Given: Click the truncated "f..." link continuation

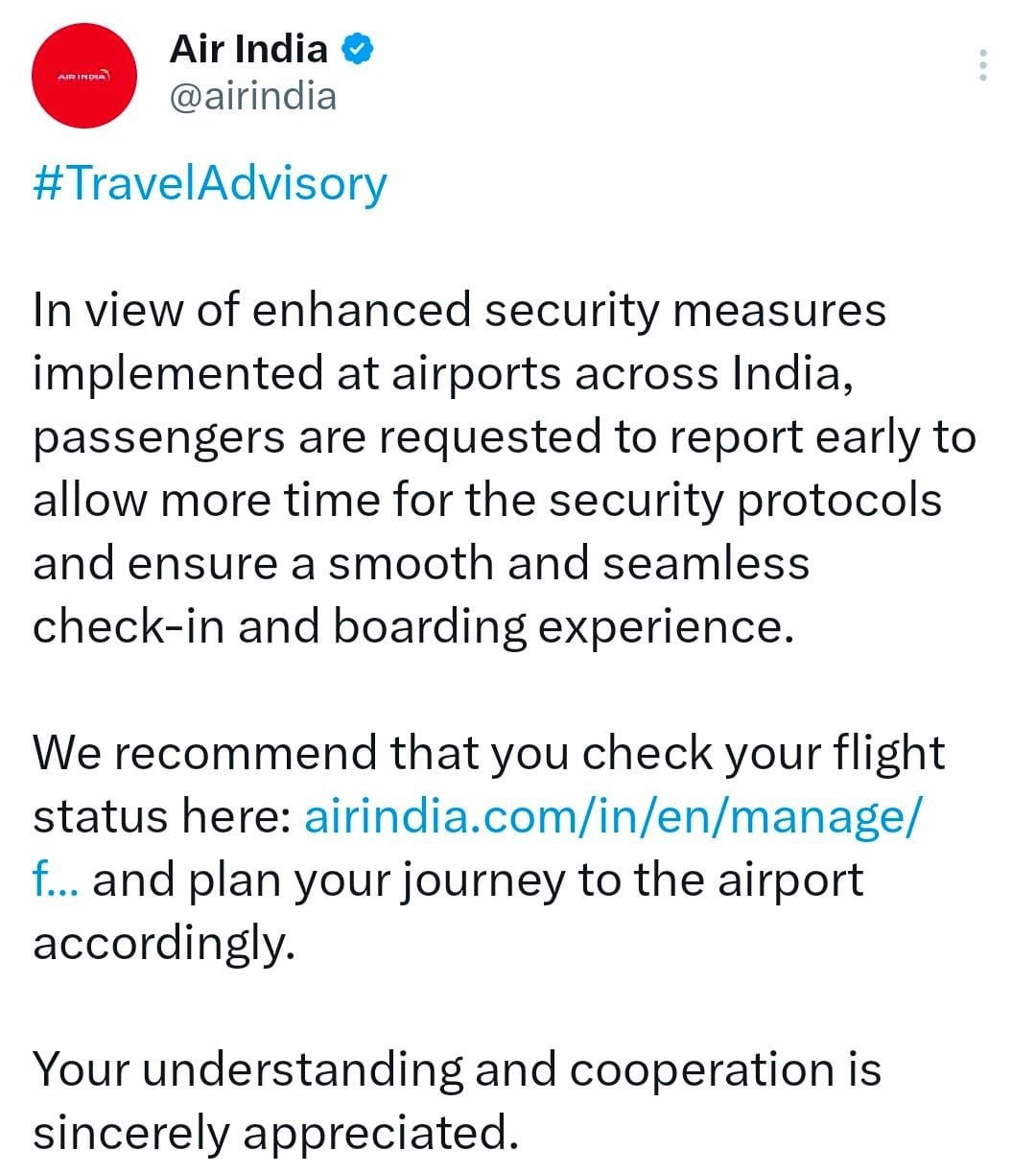Looking at the screenshot, I should (x=56, y=880).
